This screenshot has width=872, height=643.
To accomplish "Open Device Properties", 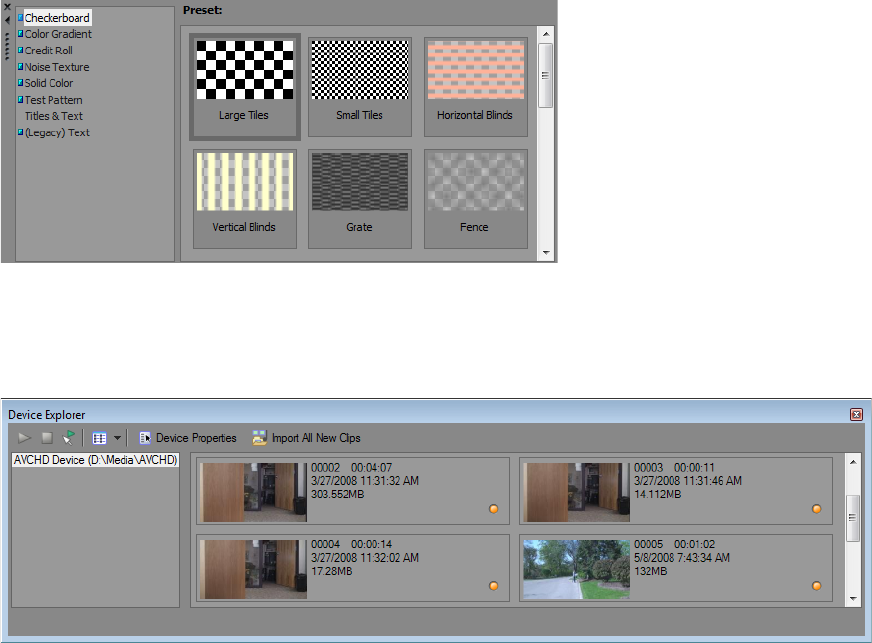I will (x=188, y=438).
